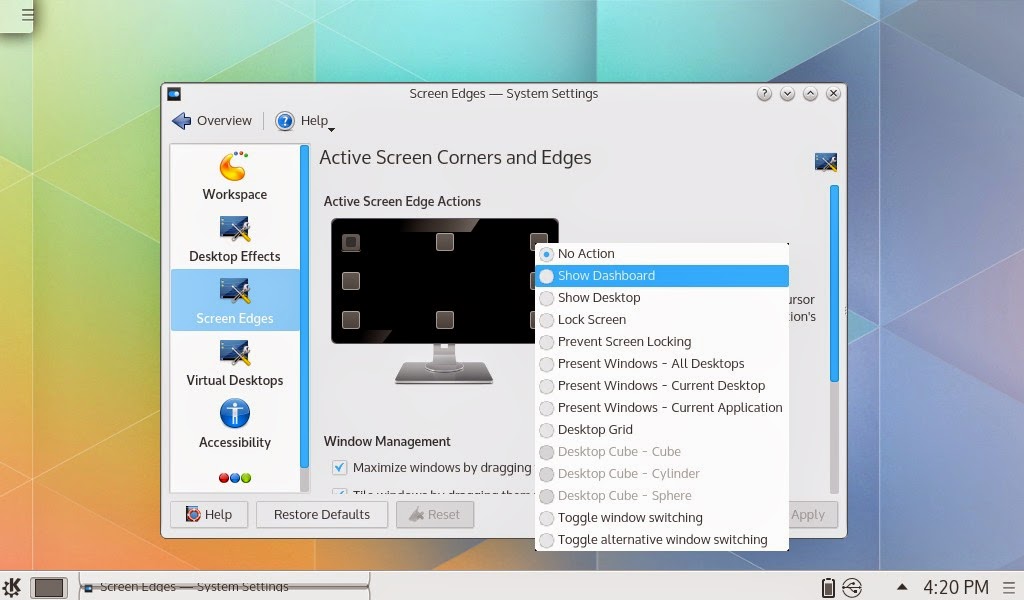Screen dimensions: 1024x600
Task: Open the Workspace category in sidebar
Action: click(x=234, y=176)
